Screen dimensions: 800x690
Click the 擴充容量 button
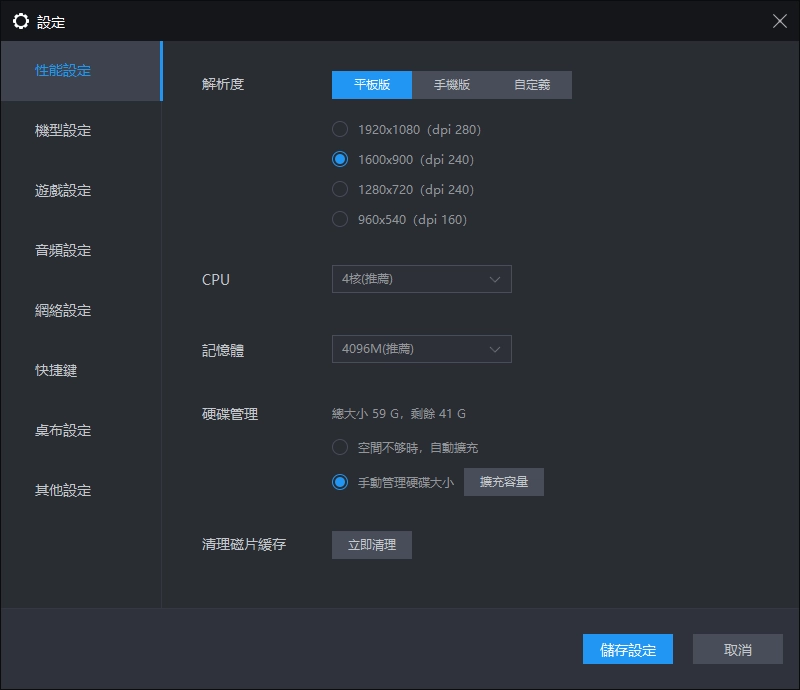tap(504, 481)
